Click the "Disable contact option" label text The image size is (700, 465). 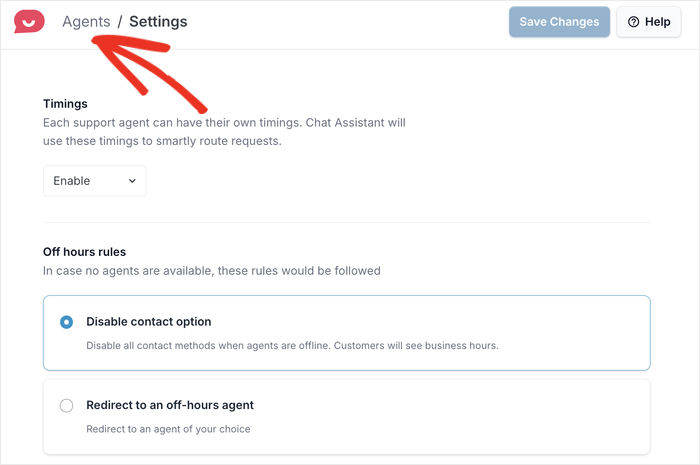(x=149, y=322)
